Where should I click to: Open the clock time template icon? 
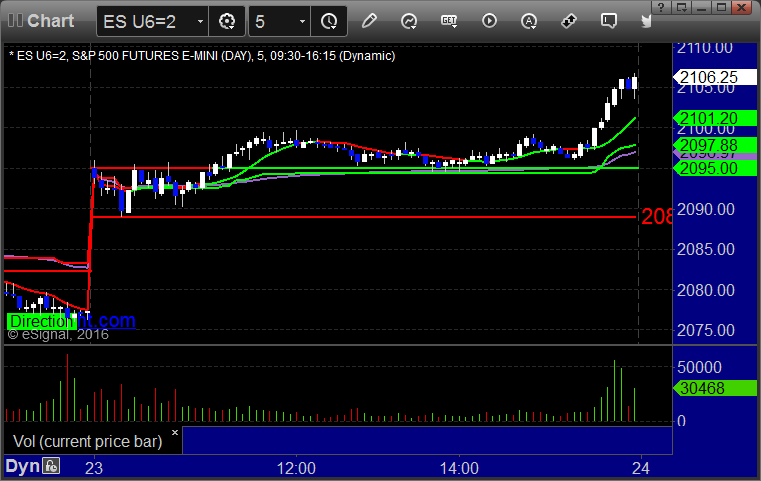point(329,21)
